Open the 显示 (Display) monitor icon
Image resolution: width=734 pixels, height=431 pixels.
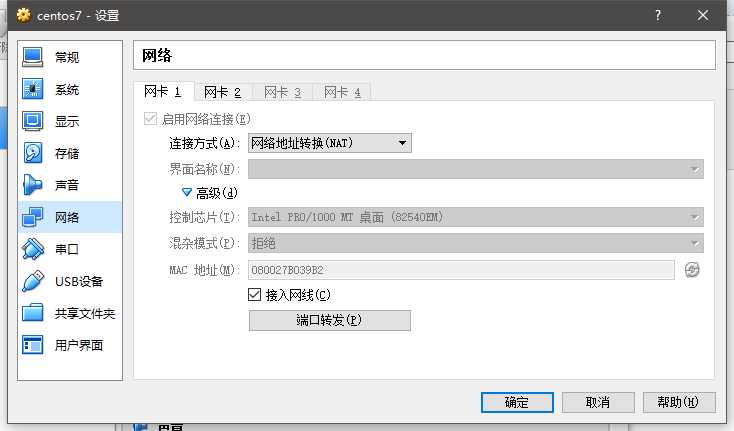(x=32, y=121)
